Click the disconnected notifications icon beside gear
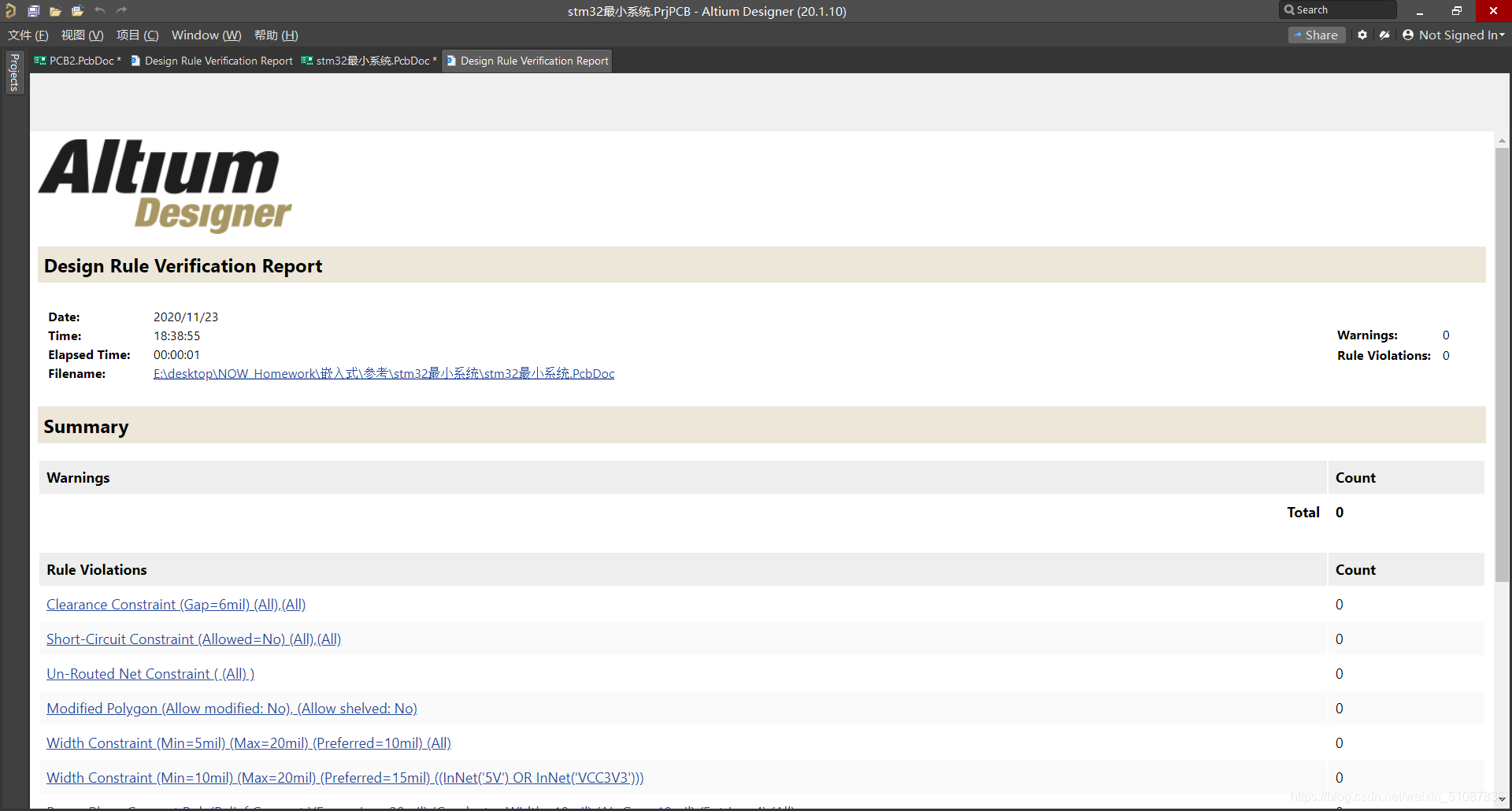The image size is (1512, 811). tap(1384, 35)
